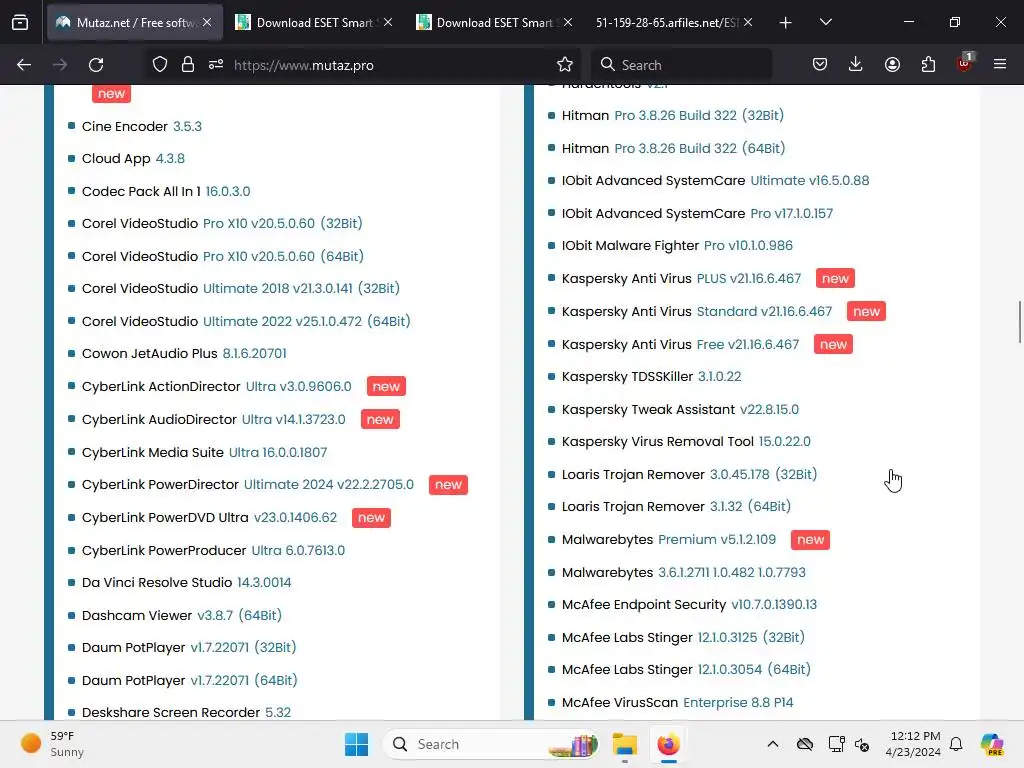Viewport: 1024px width, 768px height.
Task: Show hidden system tray icons
Action: pyautogui.click(x=773, y=744)
